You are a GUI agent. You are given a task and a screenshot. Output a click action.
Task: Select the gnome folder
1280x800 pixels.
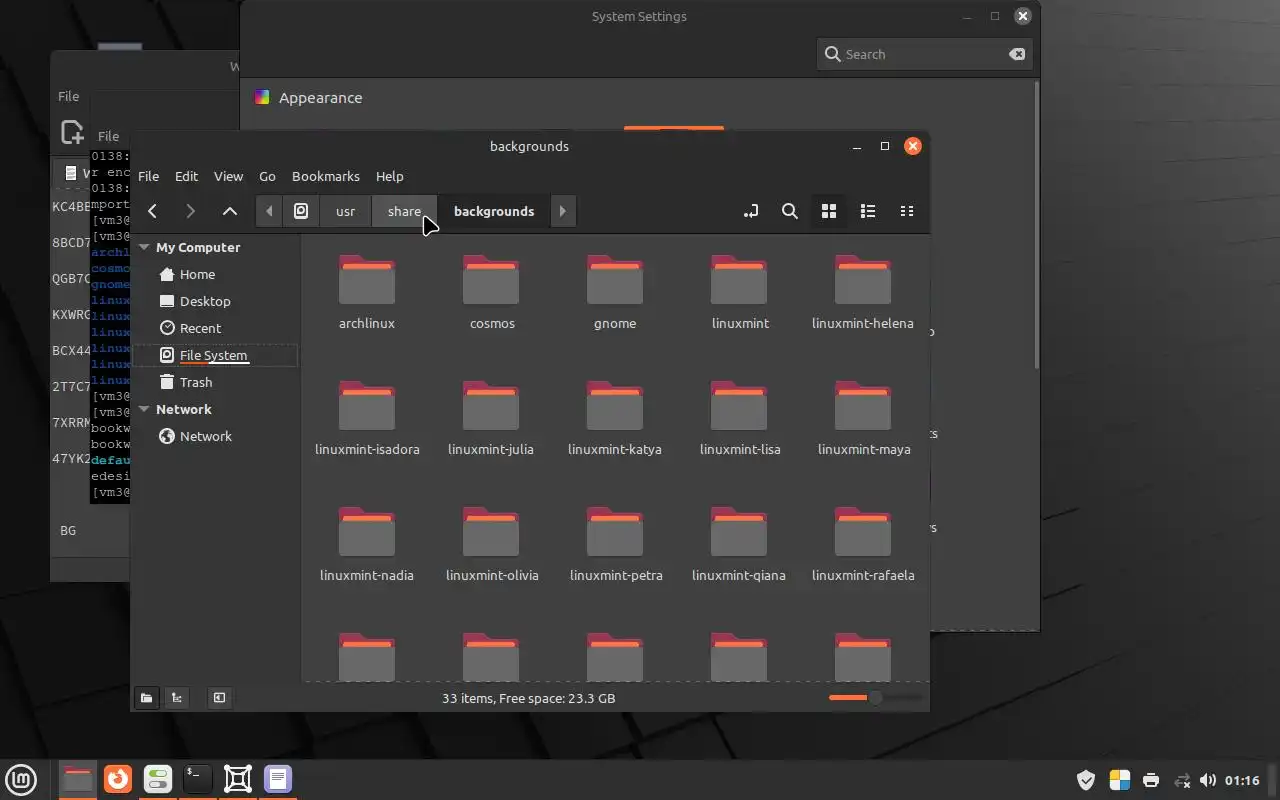click(615, 292)
